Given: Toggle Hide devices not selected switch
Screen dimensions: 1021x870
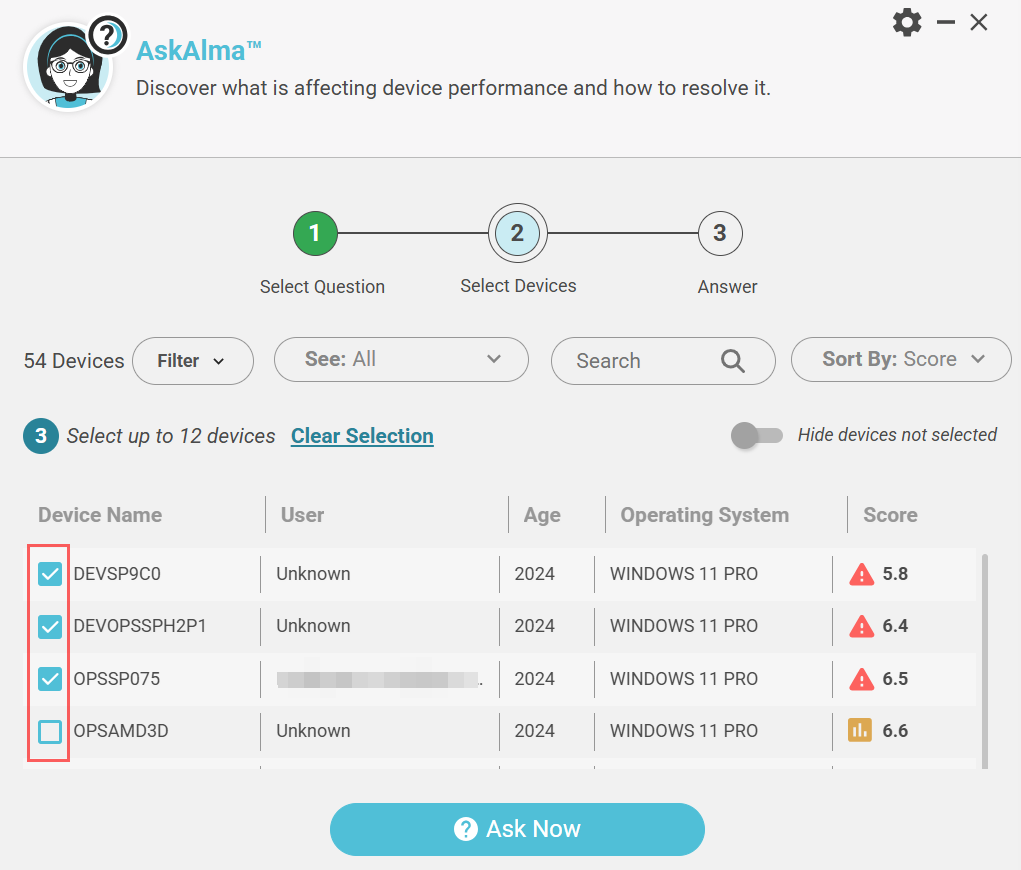Looking at the screenshot, I should click(757, 435).
